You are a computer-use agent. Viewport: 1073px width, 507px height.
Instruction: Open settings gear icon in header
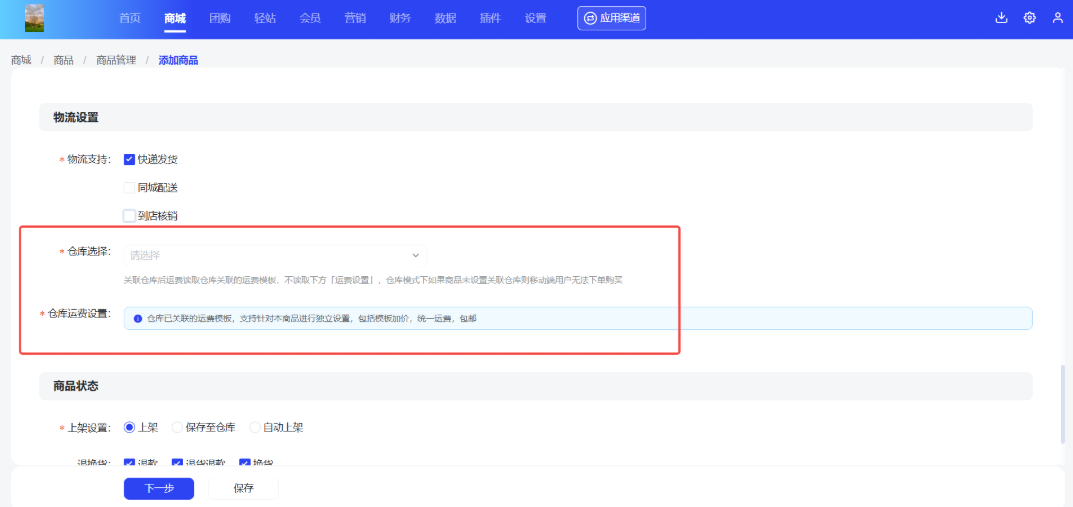pos(1029,18)
